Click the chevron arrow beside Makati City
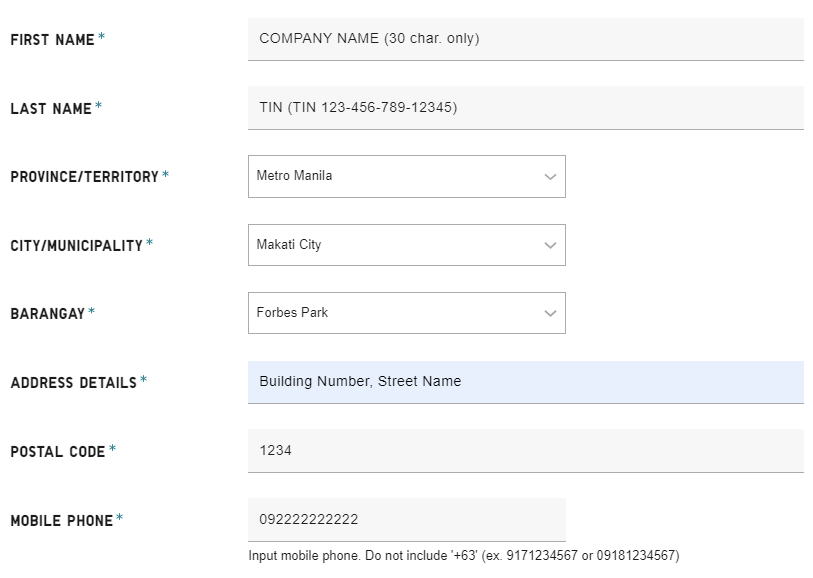Screen dimensions: 813x578 [550, 245]
